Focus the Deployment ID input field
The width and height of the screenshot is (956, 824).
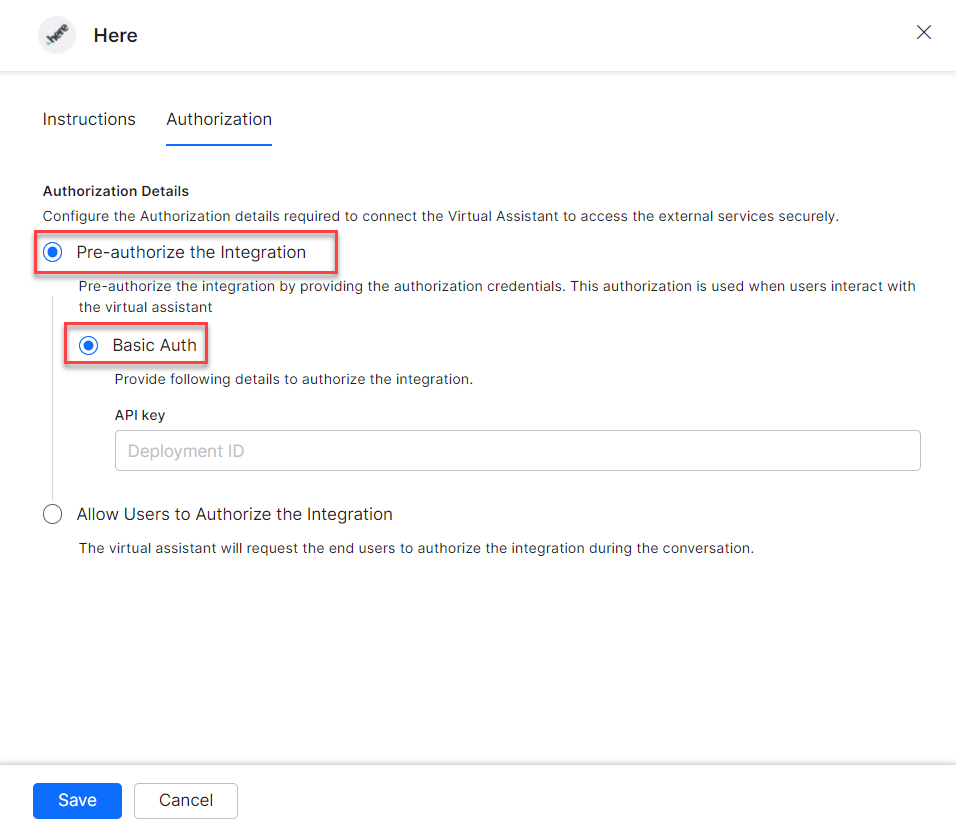click(x=517, y=451)
